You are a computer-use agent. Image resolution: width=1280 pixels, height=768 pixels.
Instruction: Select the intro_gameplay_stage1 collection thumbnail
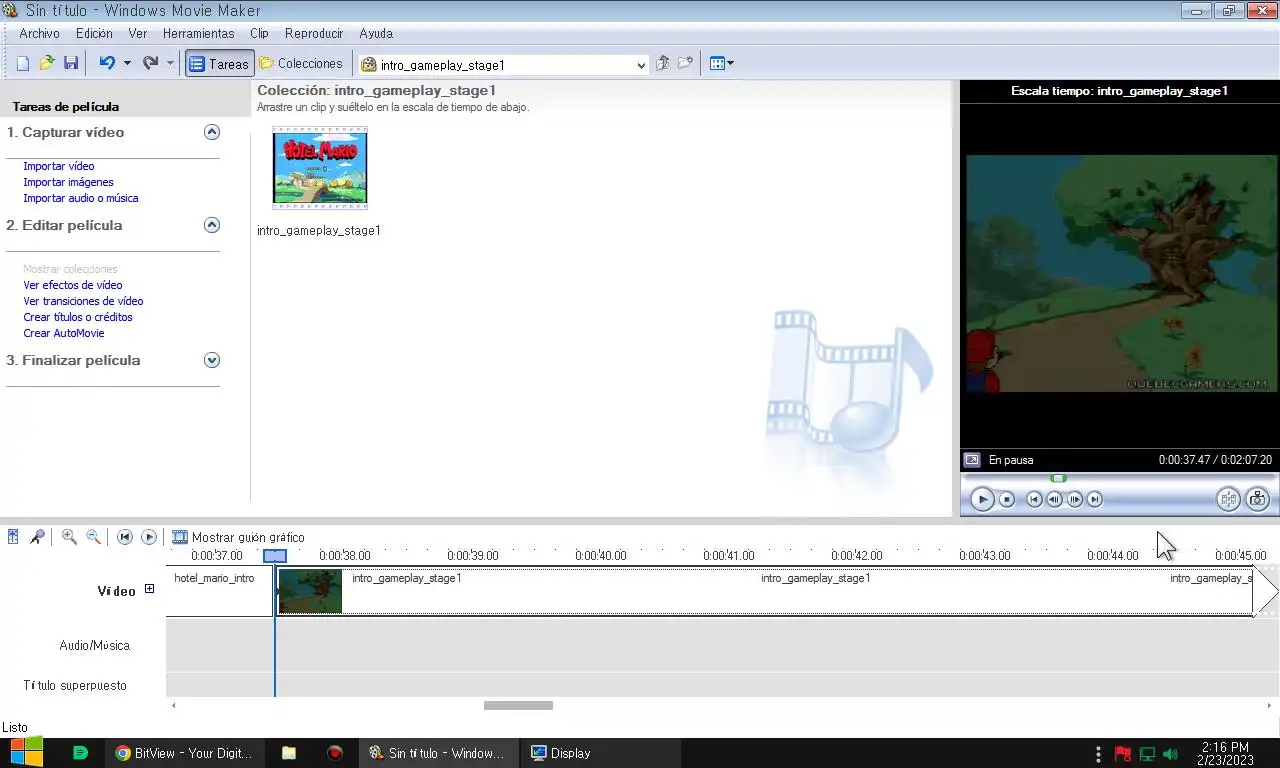320,168
